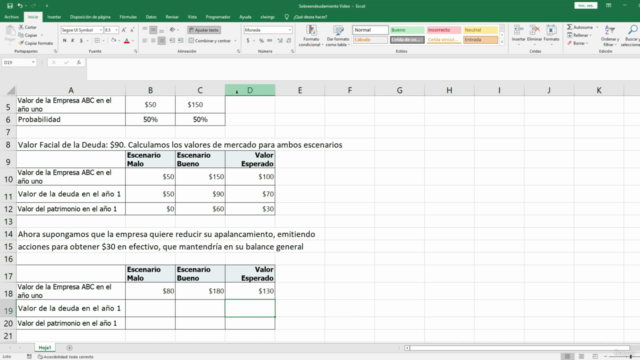Apply the Incorrecto cell style
The width and height of the screenshot is (640, 360).
[x=444, y=30]
